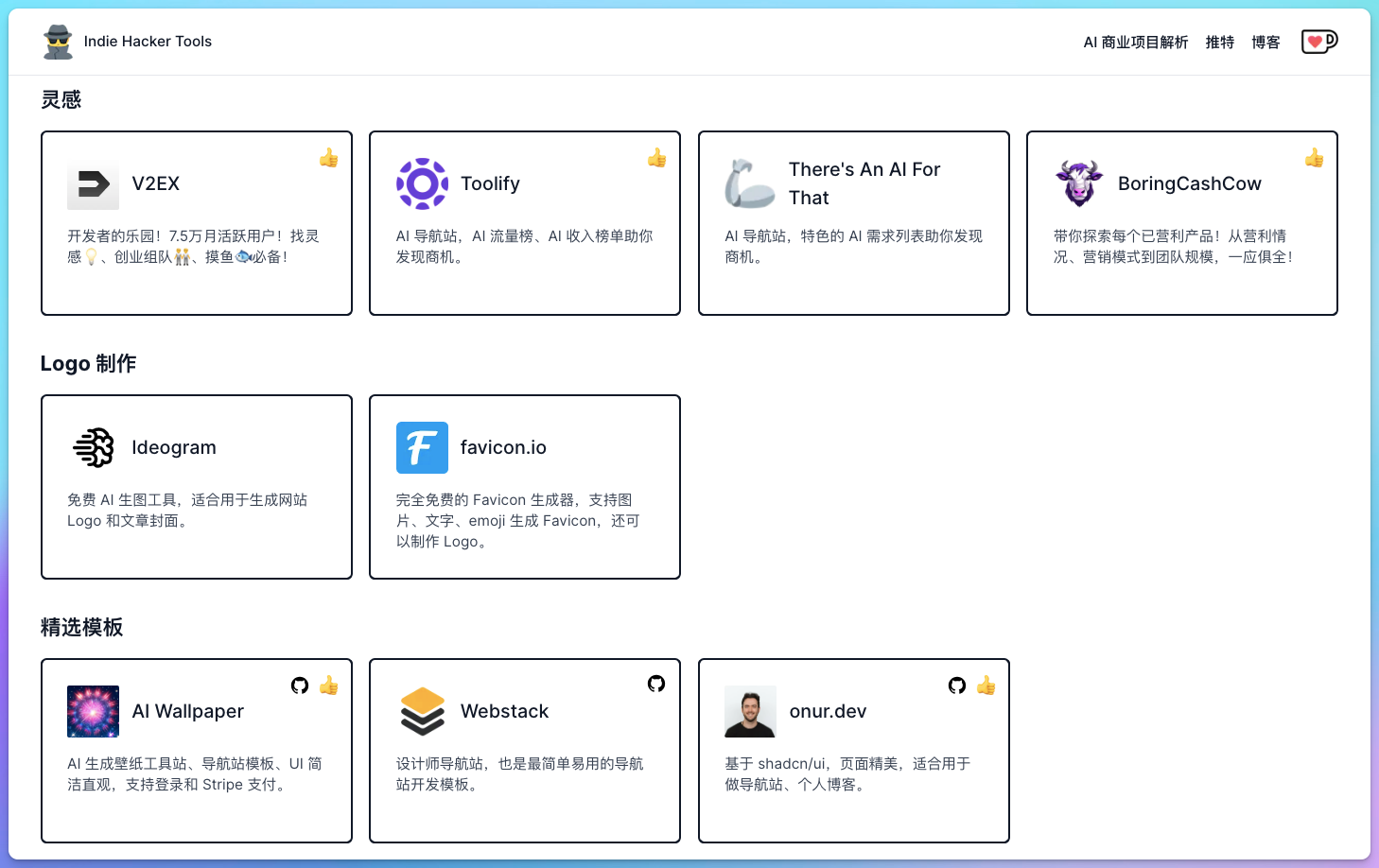Click the BoringCashCow bull logo

1079,183
